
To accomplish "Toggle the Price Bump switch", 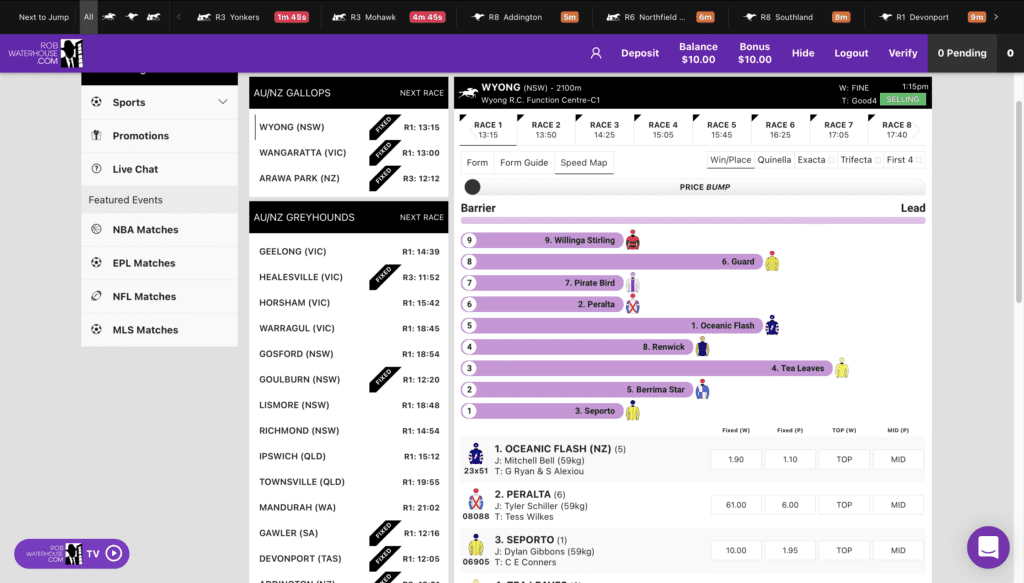I will pyautogui.click(x=472, y=187).
